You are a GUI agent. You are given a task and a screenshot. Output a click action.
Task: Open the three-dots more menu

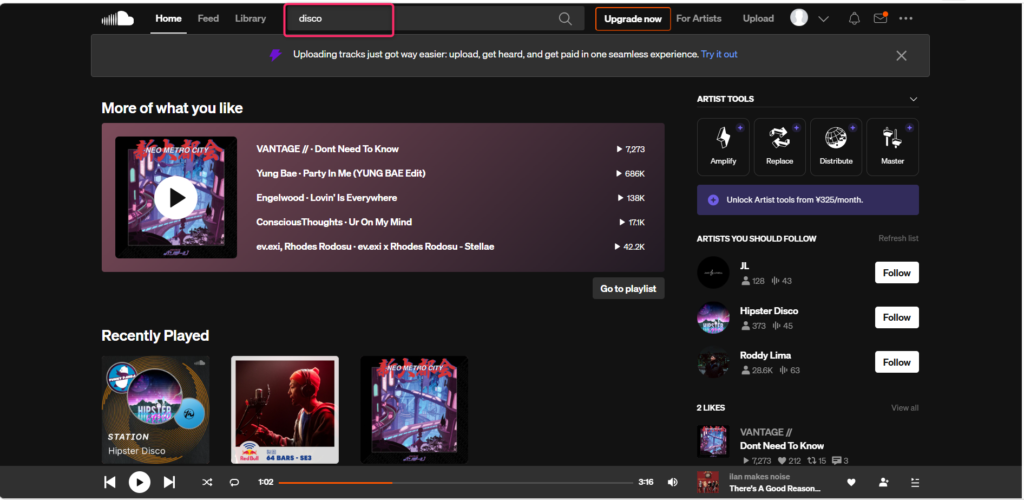click(x=906, y=18)
